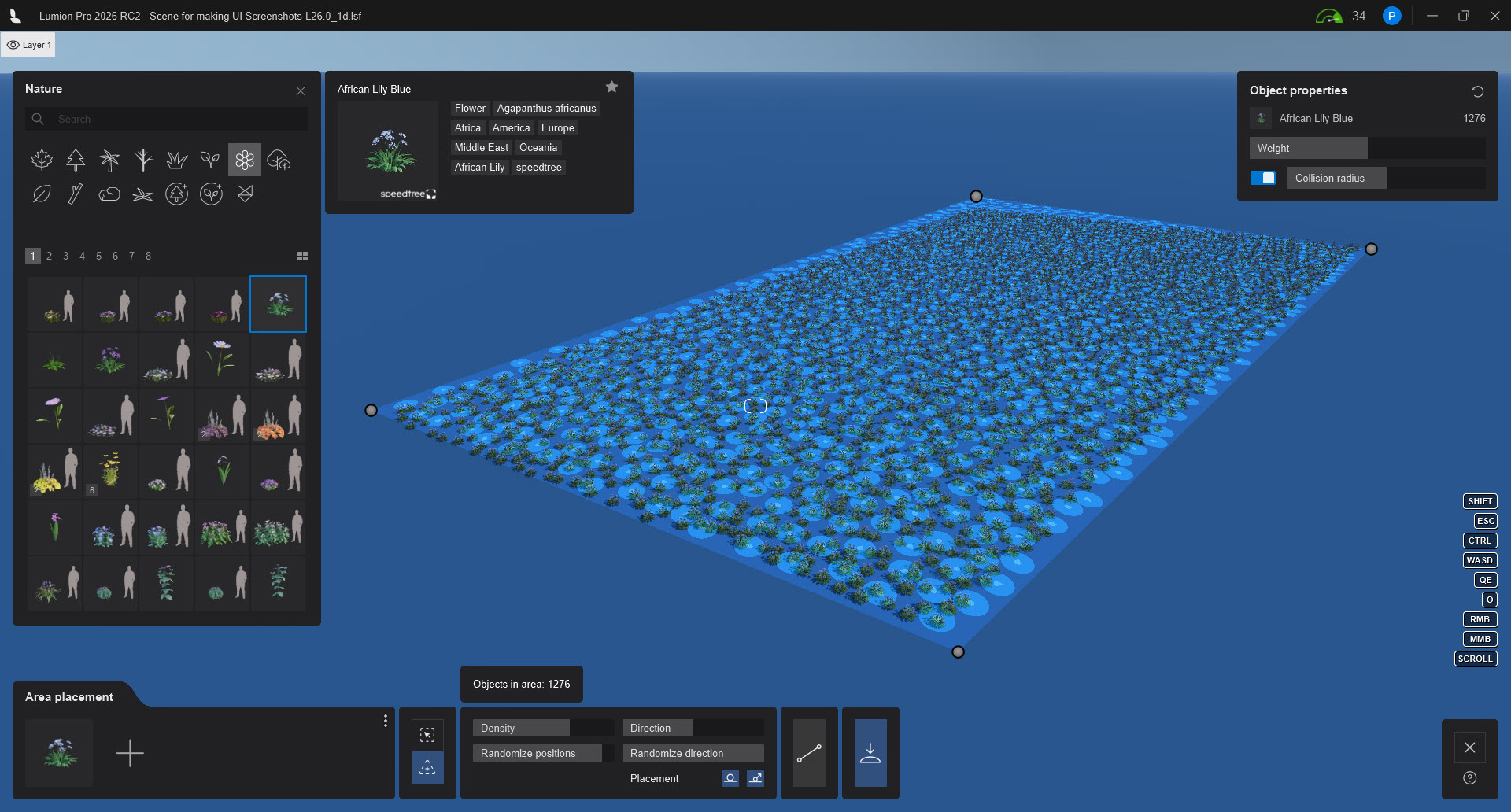Select the sprout small plants category

pos(210,160)
